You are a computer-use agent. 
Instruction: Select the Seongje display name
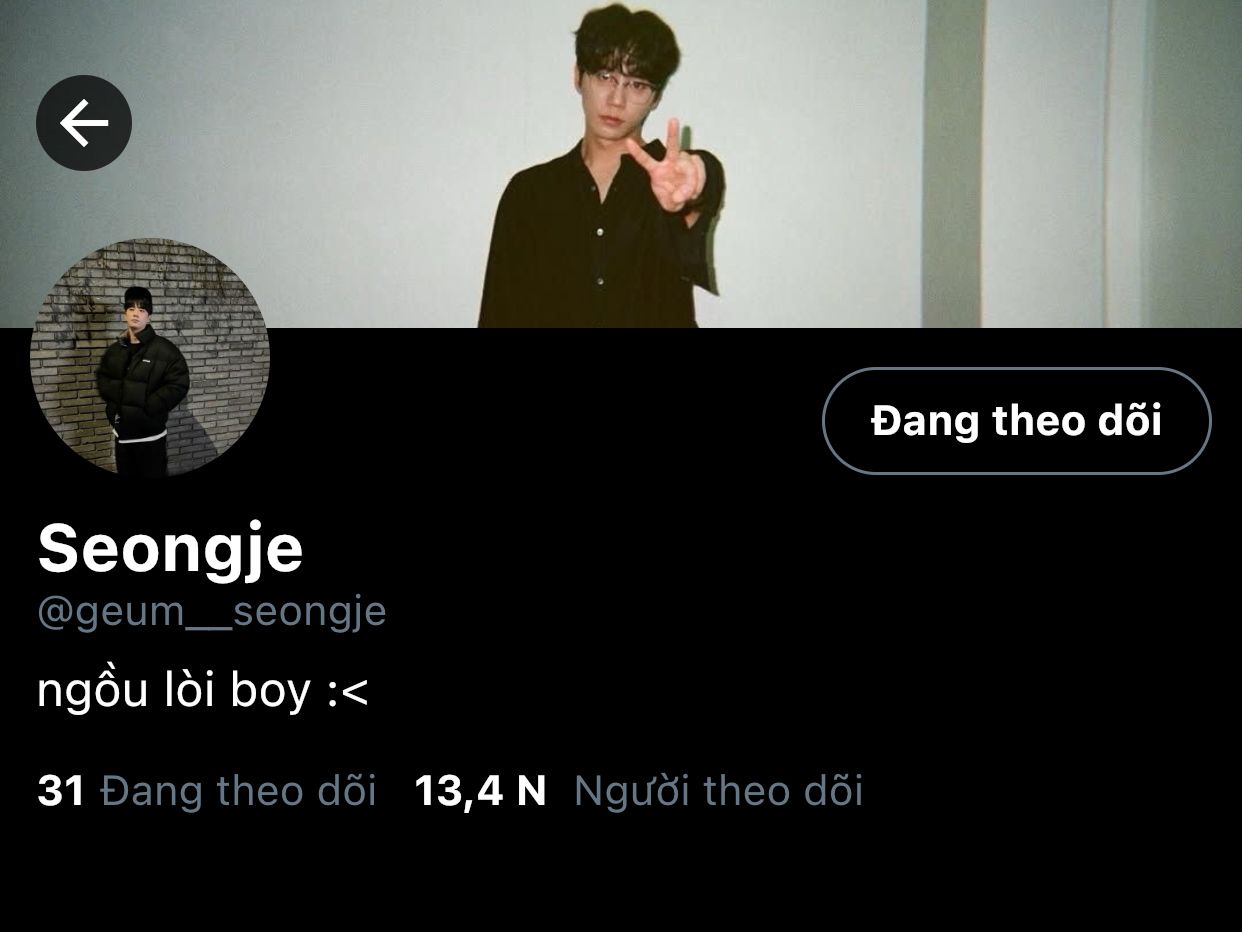point(170,549)
